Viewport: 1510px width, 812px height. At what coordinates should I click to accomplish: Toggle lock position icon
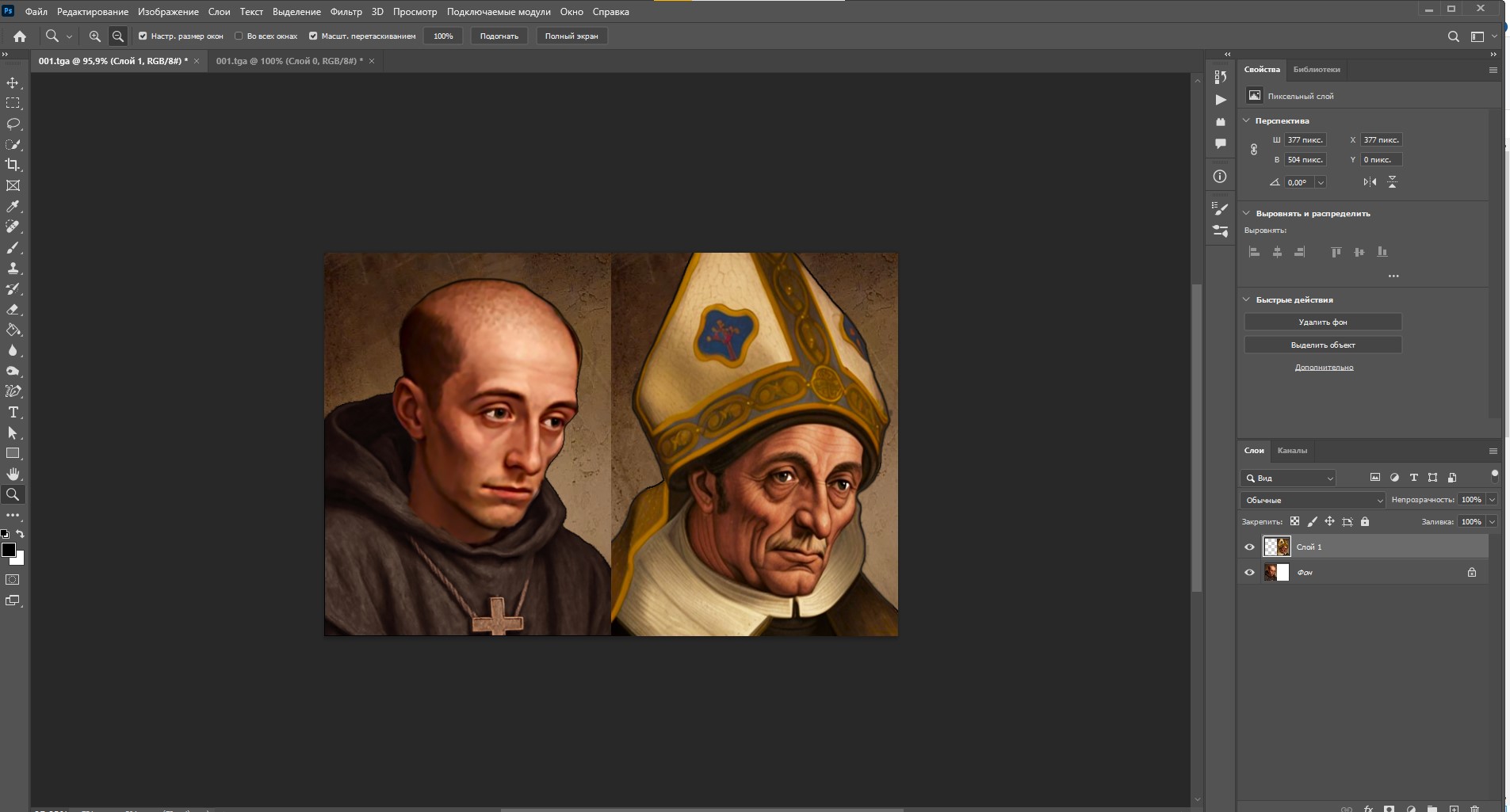tap(1329, 522)
